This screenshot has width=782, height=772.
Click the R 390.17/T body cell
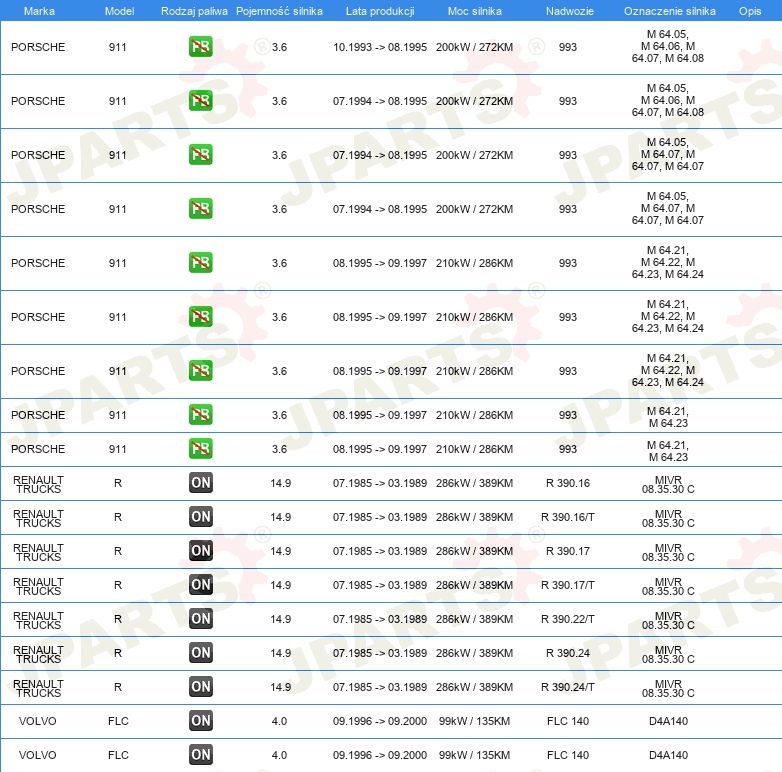[x=568, y=585]
